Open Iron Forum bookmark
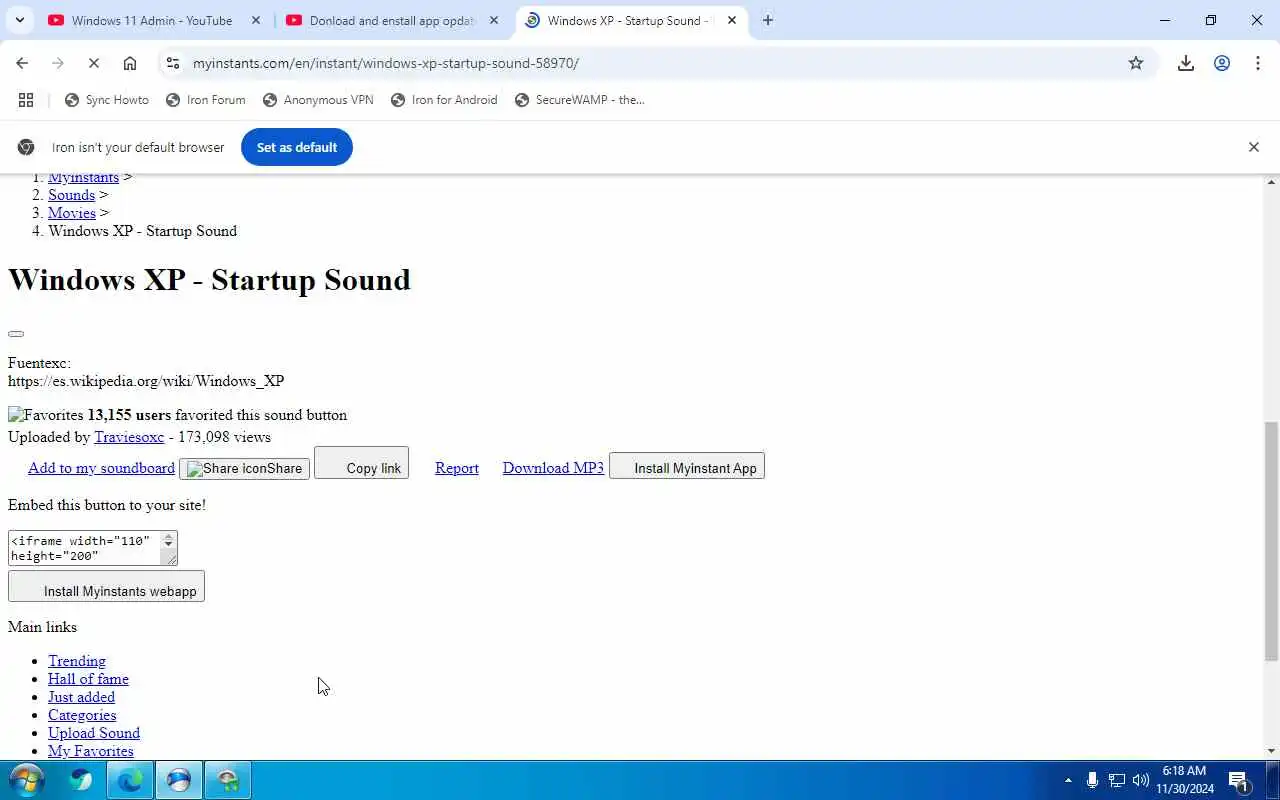This screenshot has height=800, width=1280. click(x=206, y=100)
